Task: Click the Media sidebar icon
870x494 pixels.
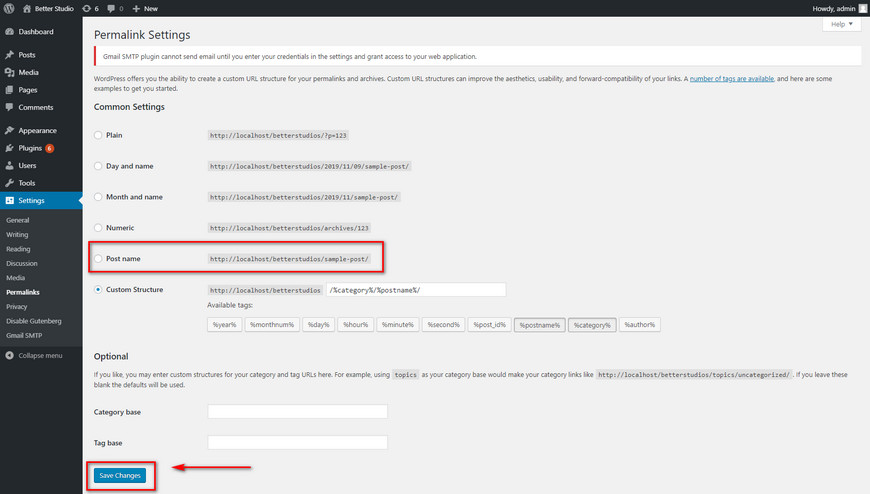Action: pos(9,72)
